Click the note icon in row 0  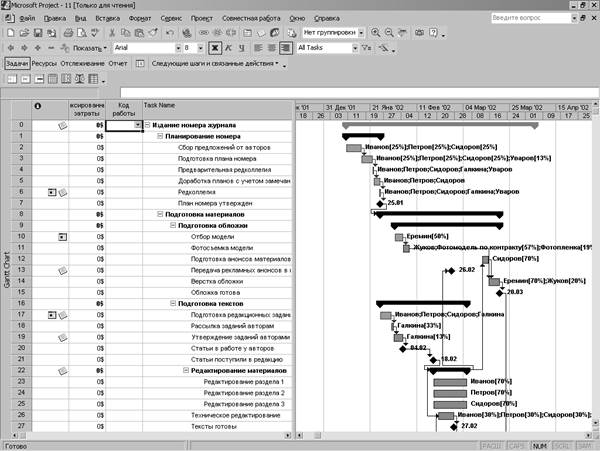(62, 126)
